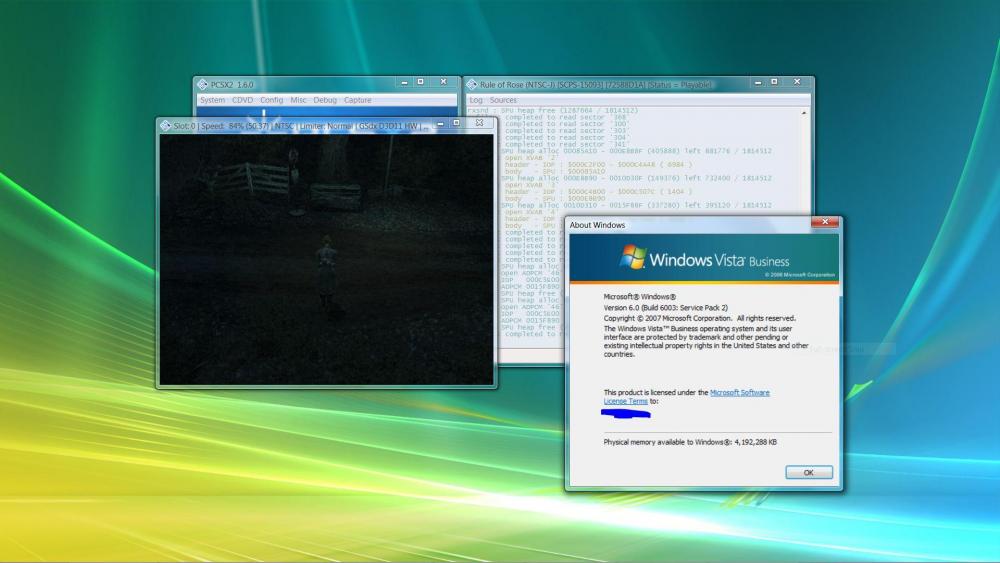Open the Debug menu in PCSX2
The width and height of the screenshot is (1000, 563).
pyautogui.click(x=325, y=100)
